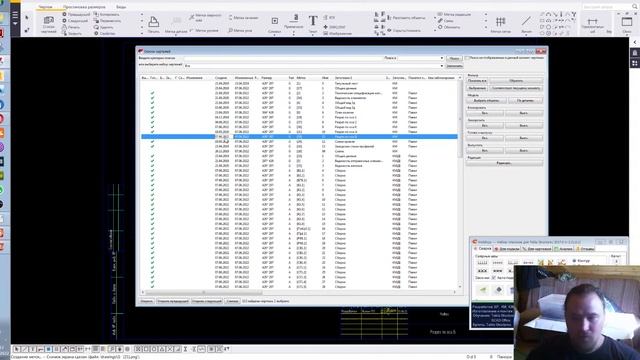640x360 pixels.
Task: Click the Поиск search button
Action: 454,58
